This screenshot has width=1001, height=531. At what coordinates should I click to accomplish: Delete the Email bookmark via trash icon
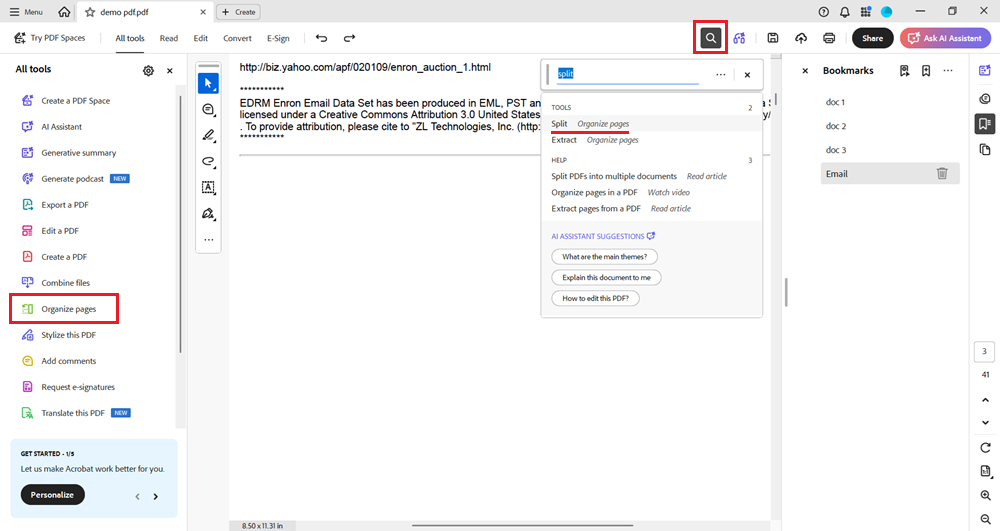[x=942, y=174]
